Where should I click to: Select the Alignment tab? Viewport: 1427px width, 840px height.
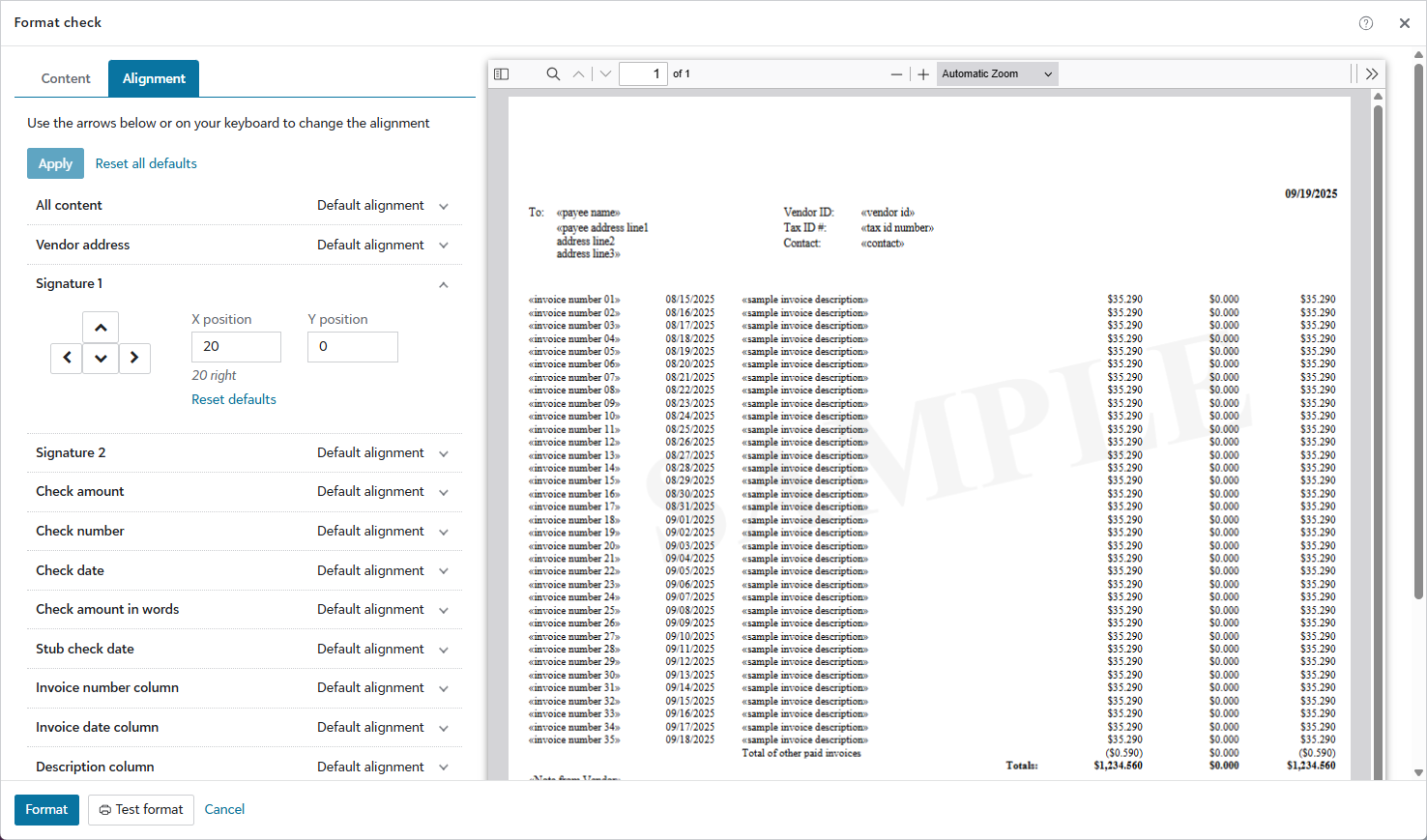coord(154,78)
